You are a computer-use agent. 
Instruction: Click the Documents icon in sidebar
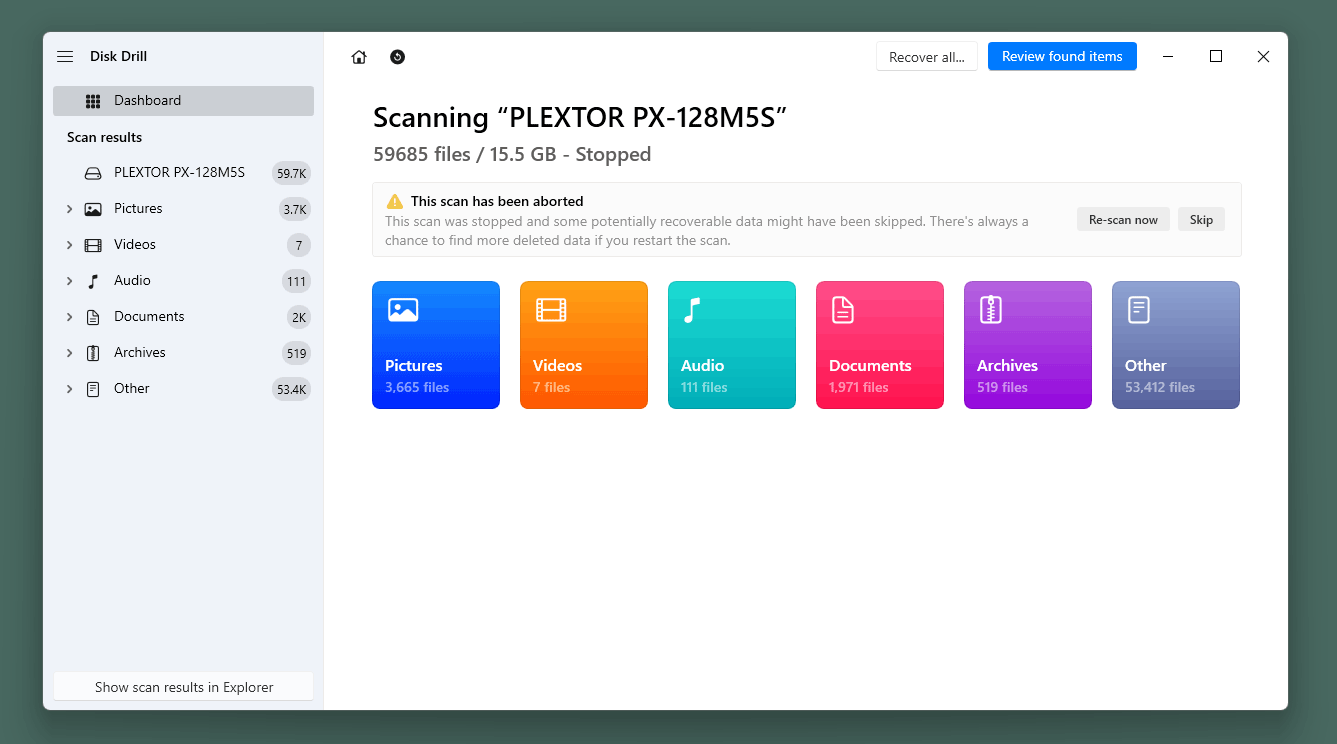(93, 317)
